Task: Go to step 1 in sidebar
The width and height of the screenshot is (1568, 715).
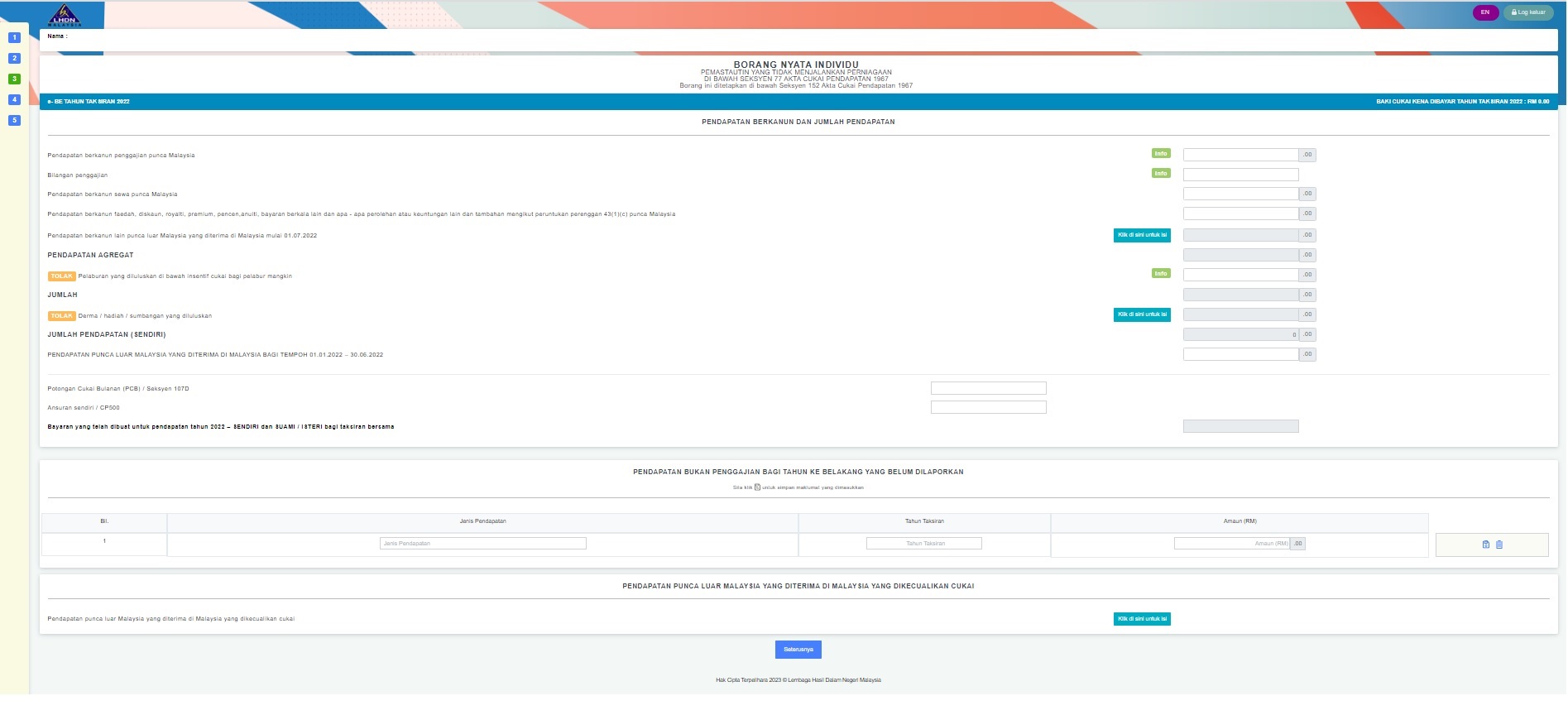Action: click(x=14, y=37)
